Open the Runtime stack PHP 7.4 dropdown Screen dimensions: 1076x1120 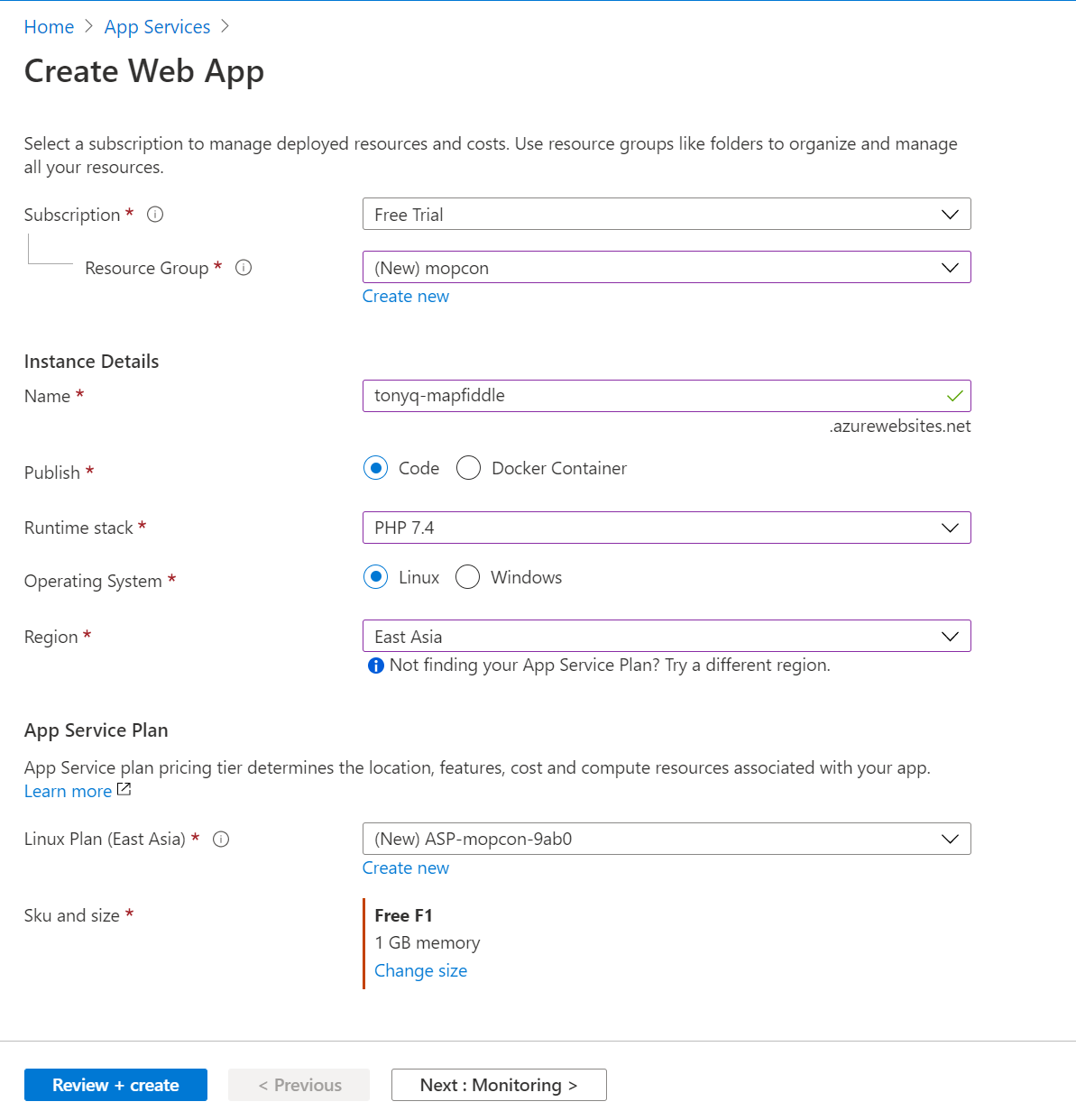667,528
